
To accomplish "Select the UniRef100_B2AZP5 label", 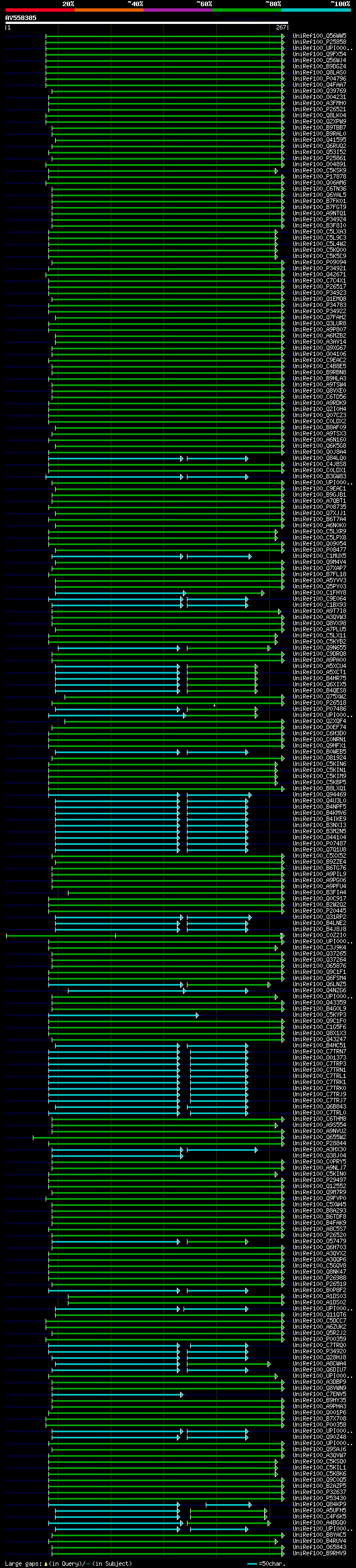I will point(319,1486).
